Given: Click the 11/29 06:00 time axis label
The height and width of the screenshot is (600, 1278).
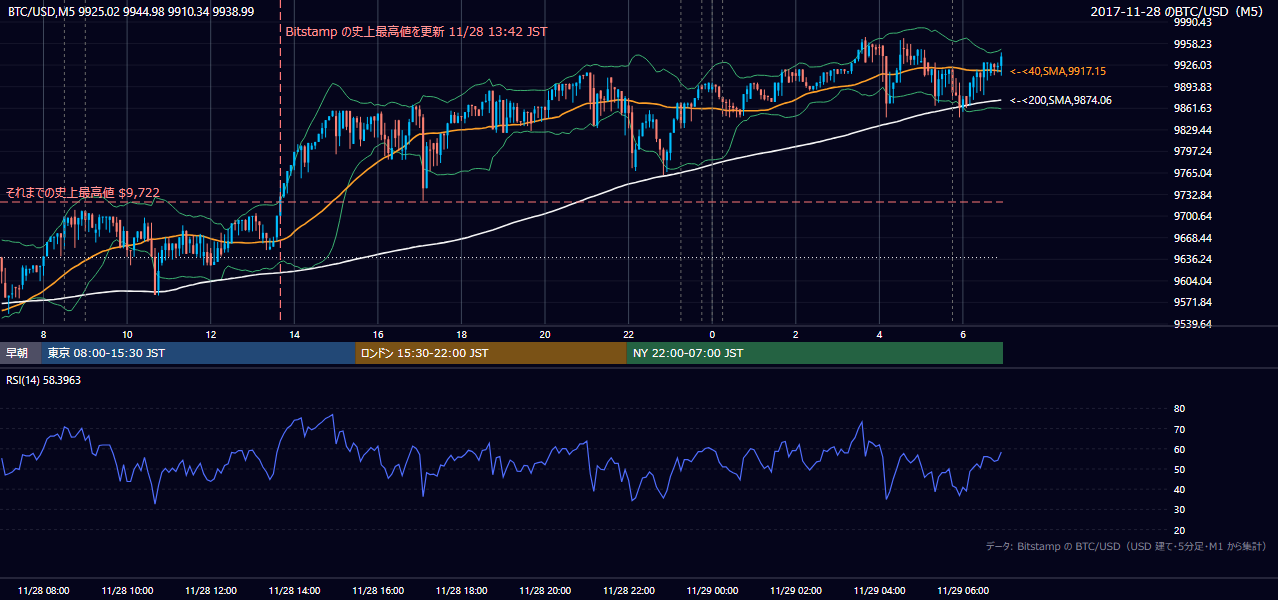Looking at the screenshot, I should pos(962,591).
